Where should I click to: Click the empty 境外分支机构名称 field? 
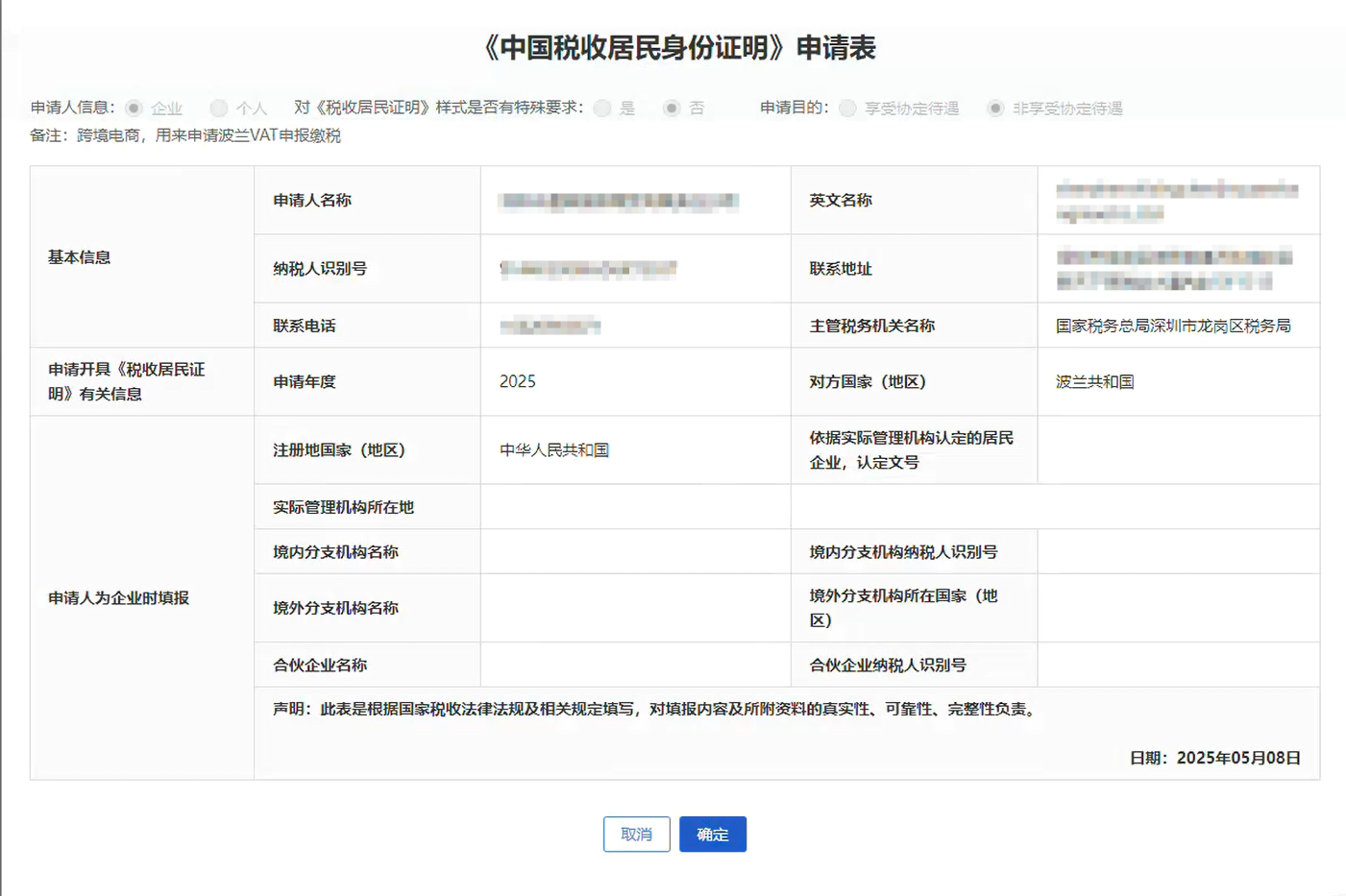point(634,608)
